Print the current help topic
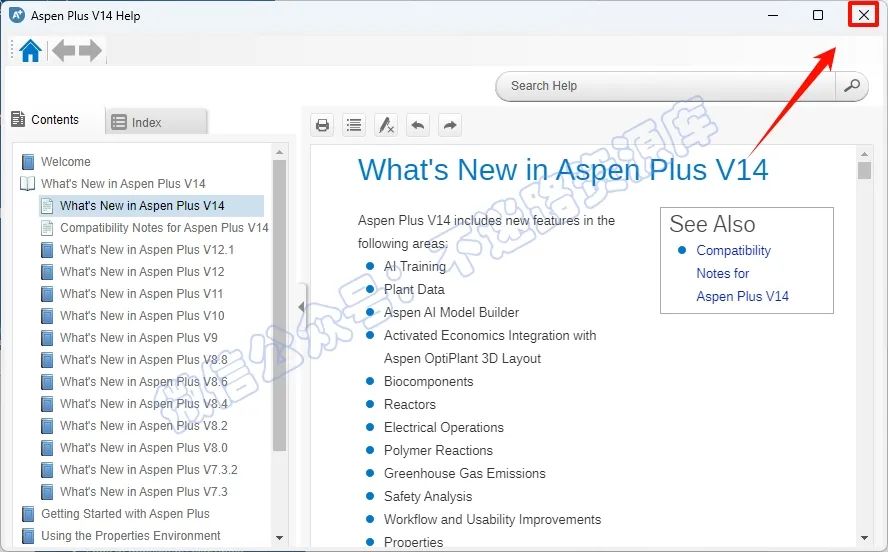 coord(322,125)
